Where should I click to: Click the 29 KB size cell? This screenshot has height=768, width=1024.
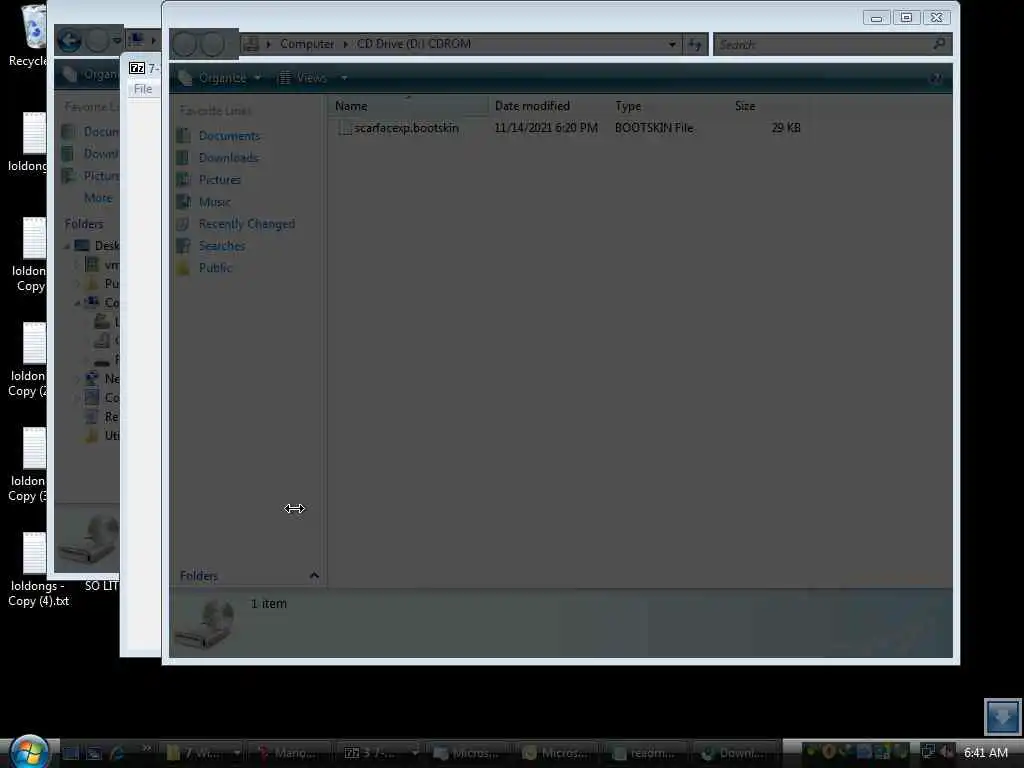coord(786,128)
